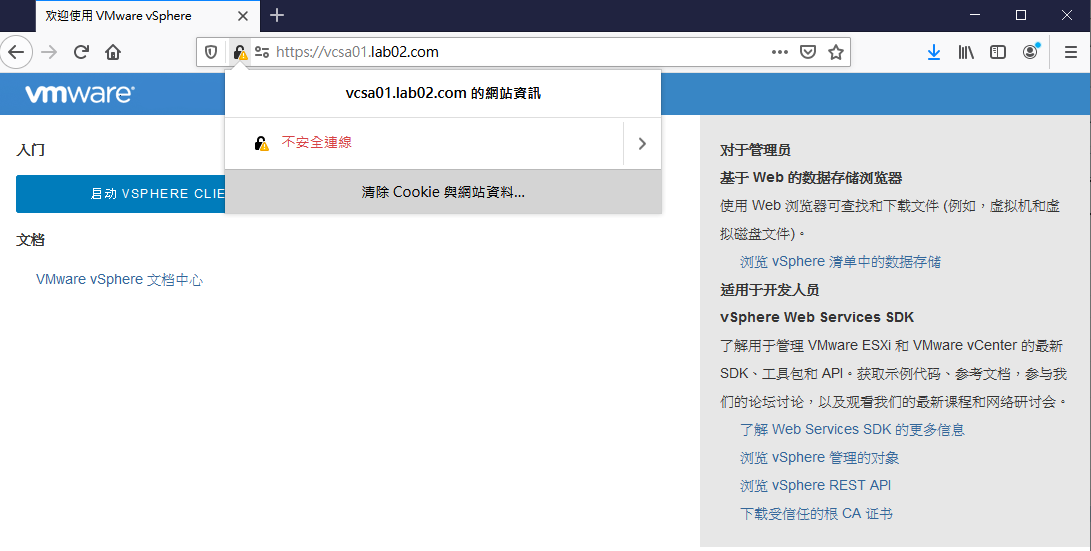
Task: Go back with the browser back arrow
Action: point(16,52)
